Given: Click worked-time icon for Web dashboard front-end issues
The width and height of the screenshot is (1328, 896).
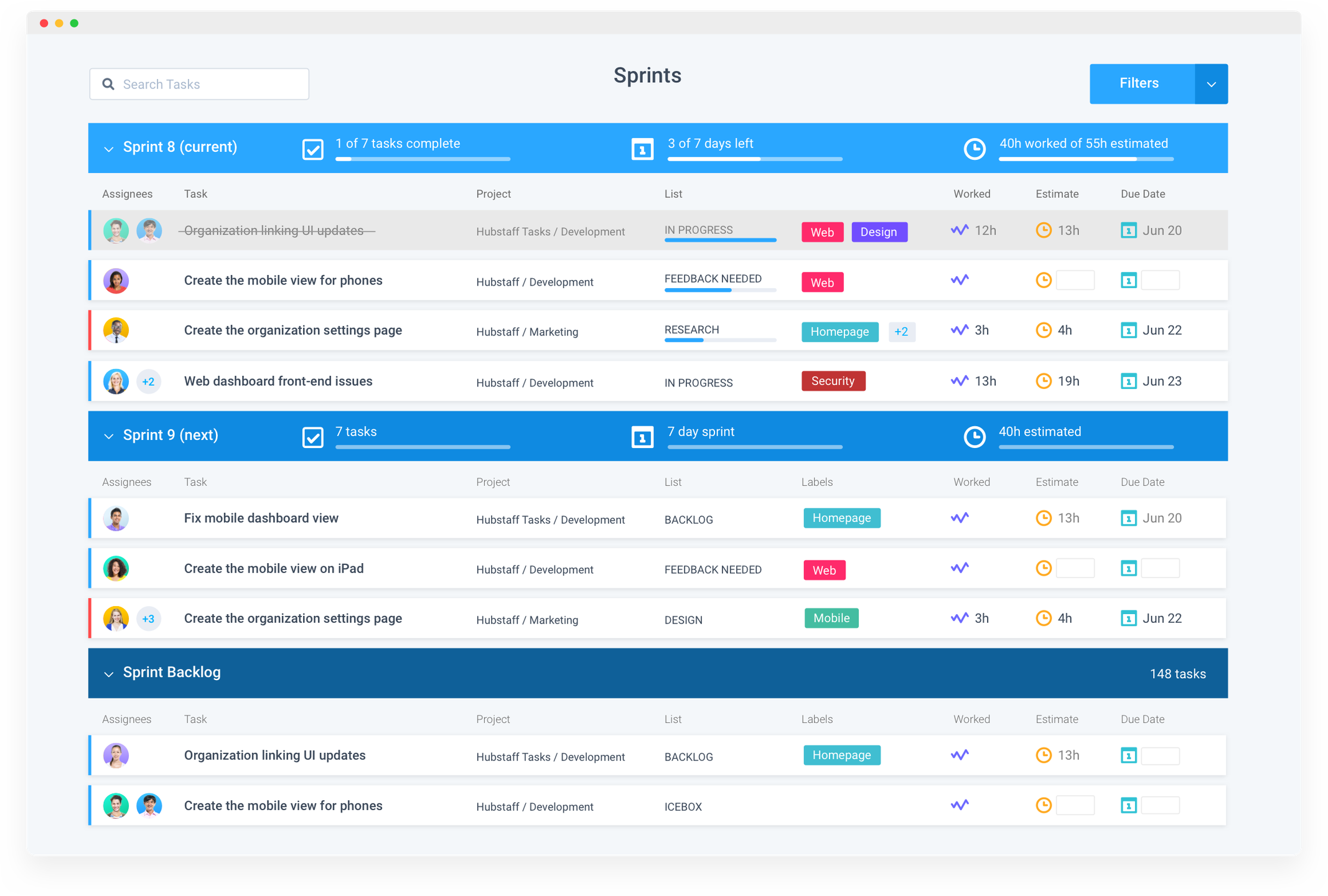Looking at the screenshot, I should click(960, 381).
